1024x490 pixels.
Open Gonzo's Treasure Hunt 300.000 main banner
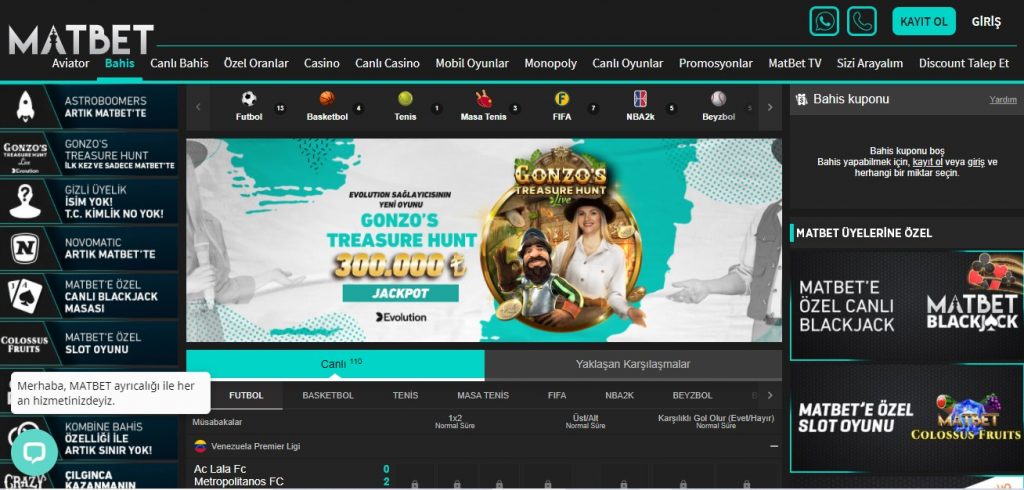tap(484, 240)
